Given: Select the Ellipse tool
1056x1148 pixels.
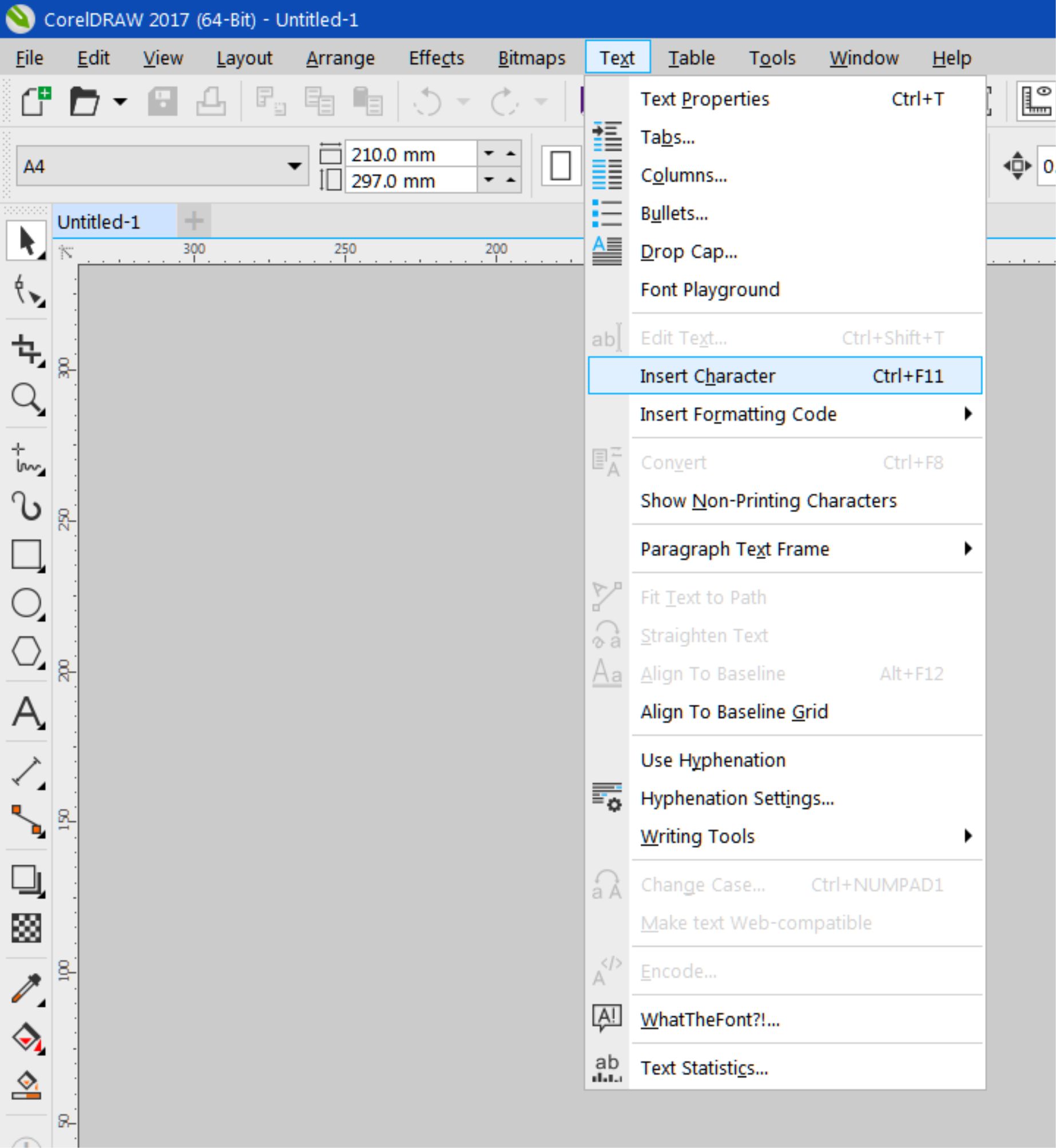Looking at the screenshot, I should coord(27,603).
